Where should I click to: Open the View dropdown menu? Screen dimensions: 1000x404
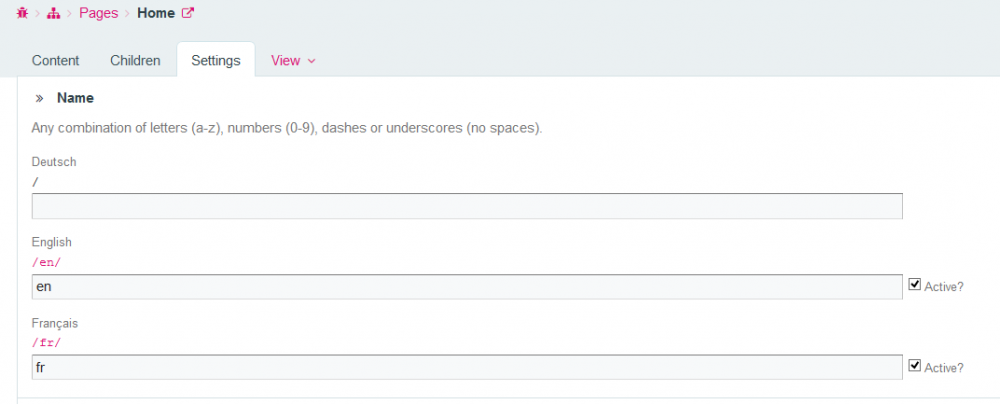coord(293,60)
